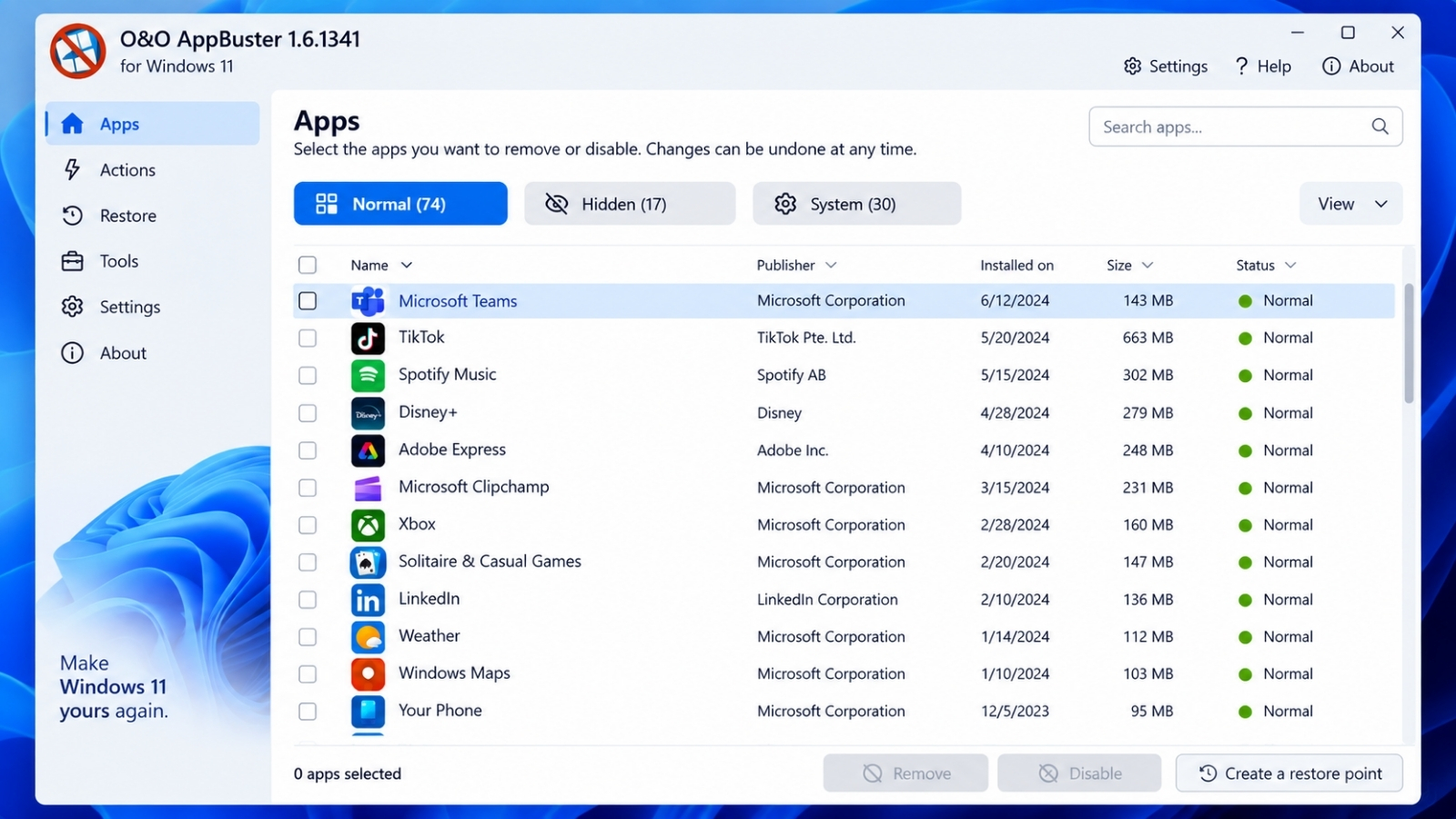Viewport: 1456px width, 819px height.
Task: Open the Size column chevron
Action: coord(1148,265)
